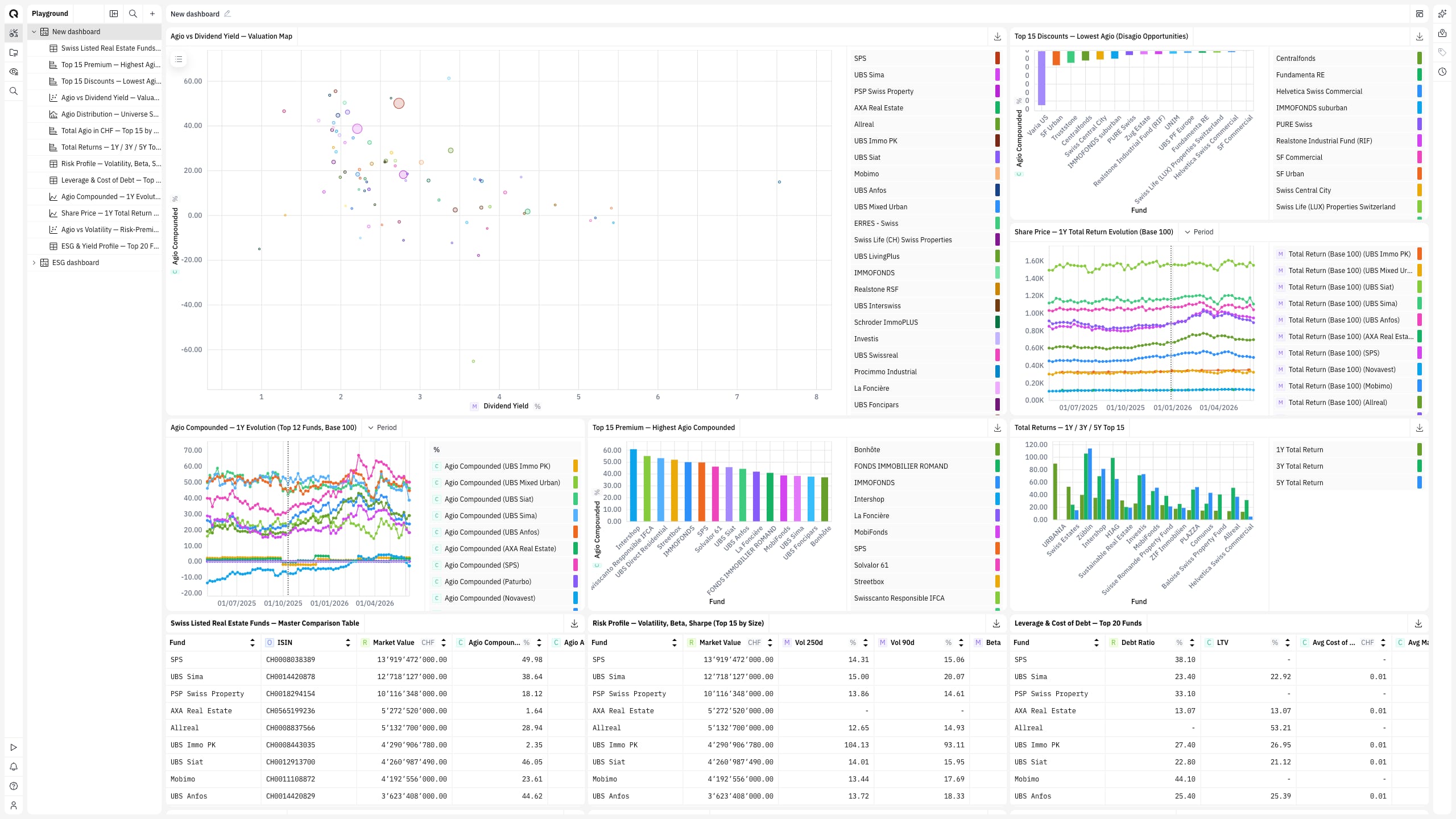Toggle Bonhôte in Top 15 Premium legend
Image resolution: width=1456 pixels, height=819 pixels.
(926, 450)
